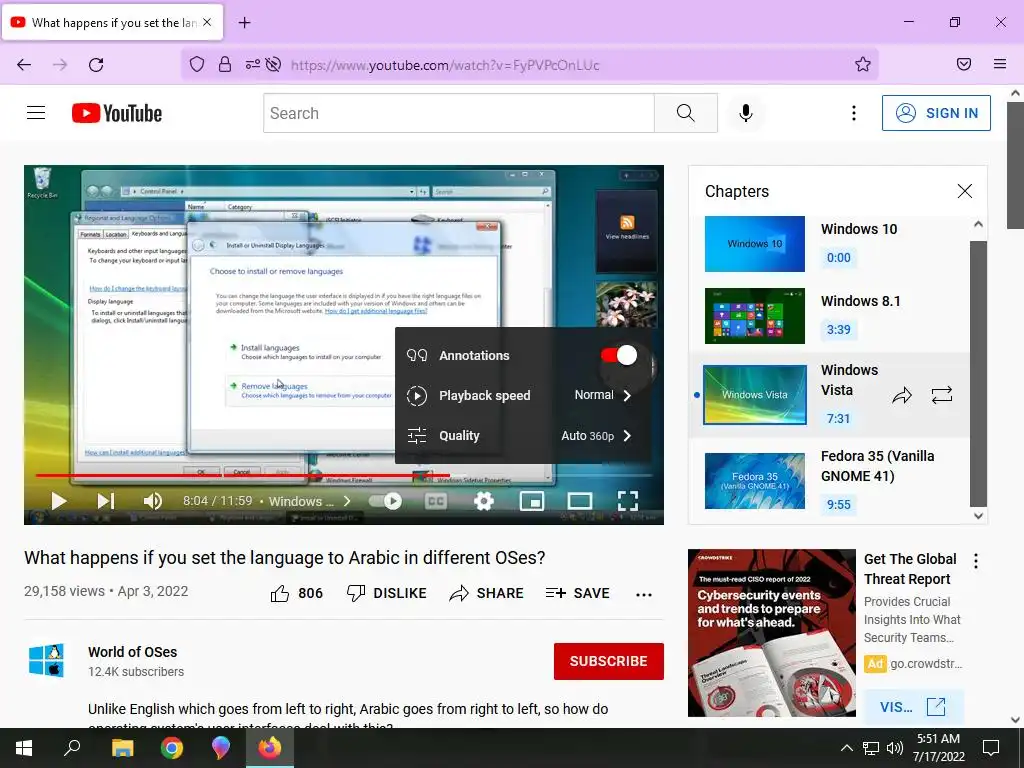The image size is (1024, 768).
Task: Click the SHARE button
Action: point(487,593)
